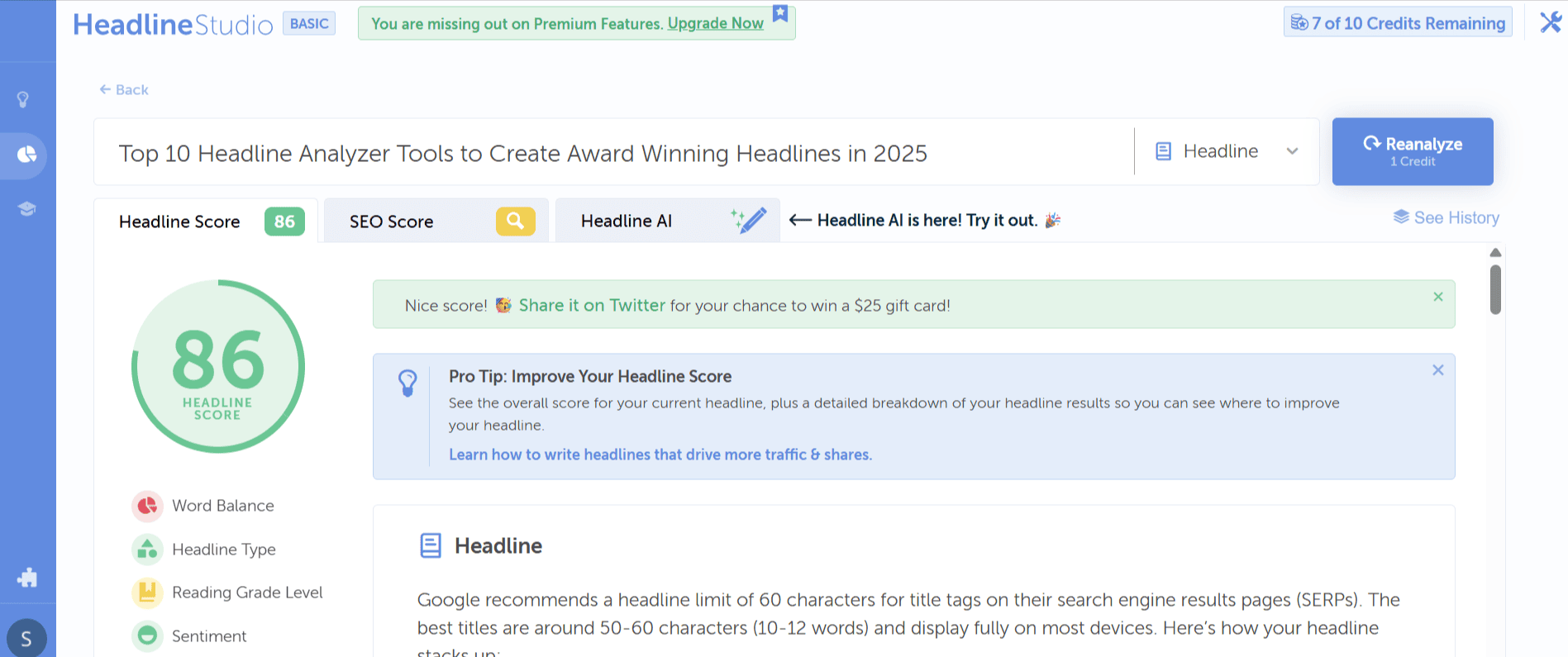The image size is (1568, 657).
Task: Click Share it on Twitter link
Action: tap(592, 305)
